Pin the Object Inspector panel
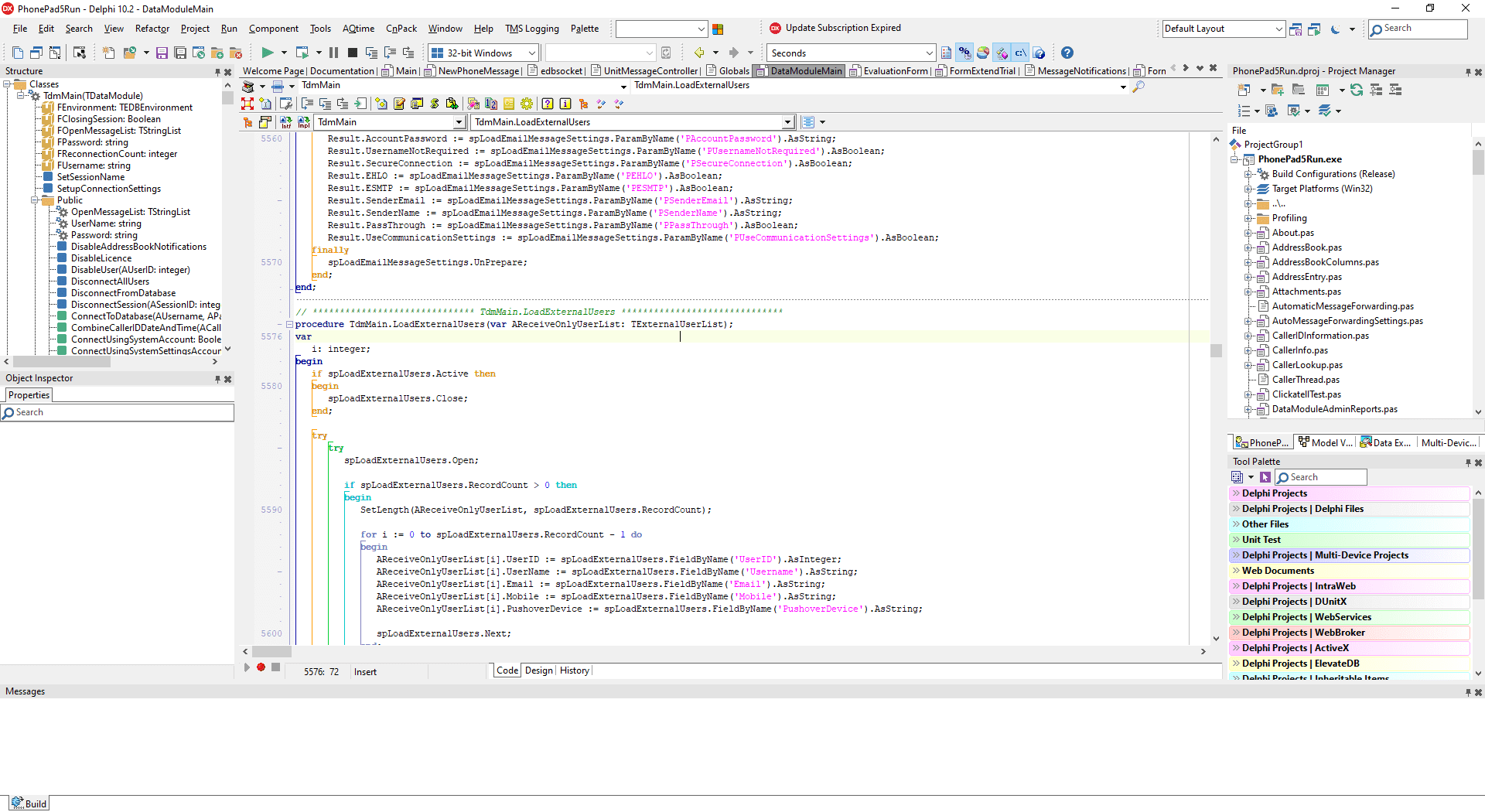The image size is (1485, 812). 217,379
